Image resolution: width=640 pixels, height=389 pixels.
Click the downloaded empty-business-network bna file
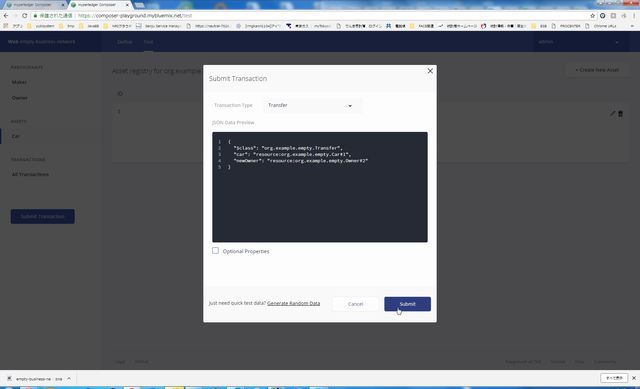[35, 379]
